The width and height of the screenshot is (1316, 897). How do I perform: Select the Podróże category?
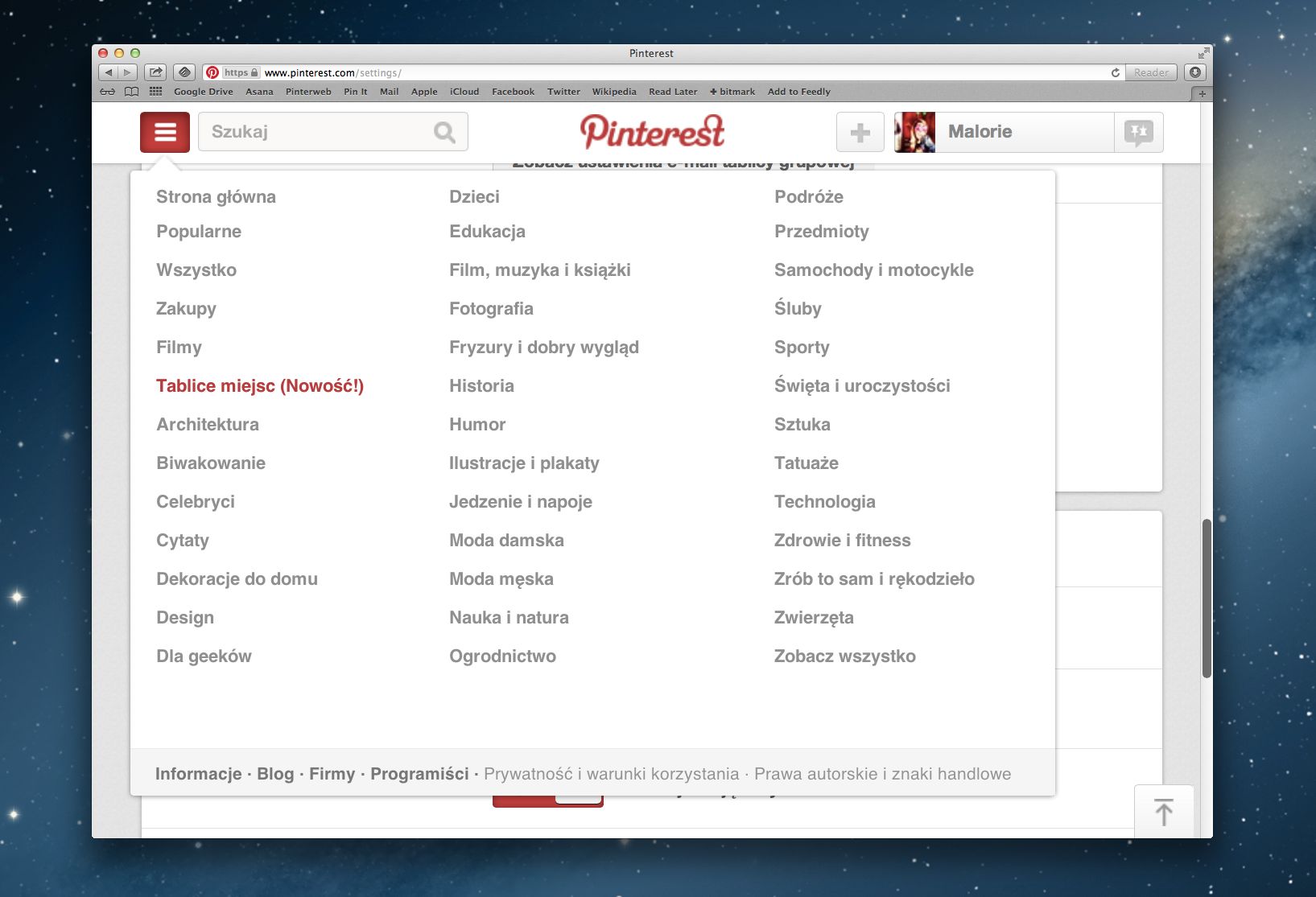coord(809,197)
